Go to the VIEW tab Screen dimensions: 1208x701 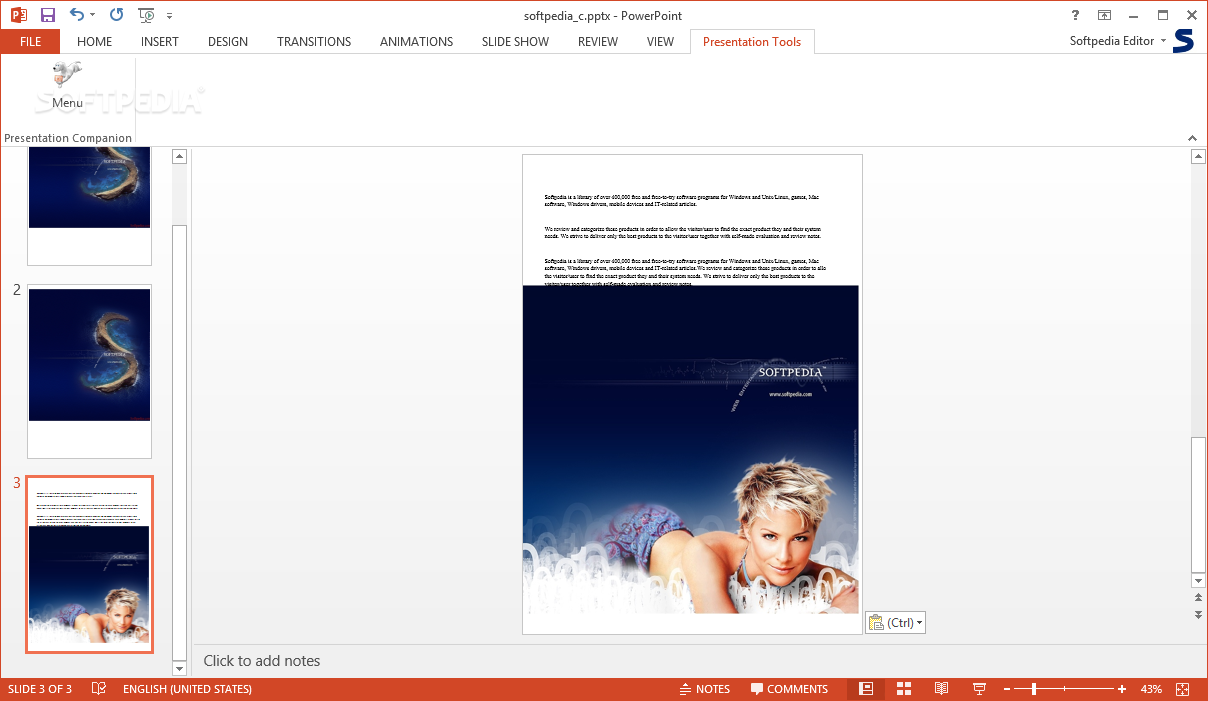click(660, 41)
